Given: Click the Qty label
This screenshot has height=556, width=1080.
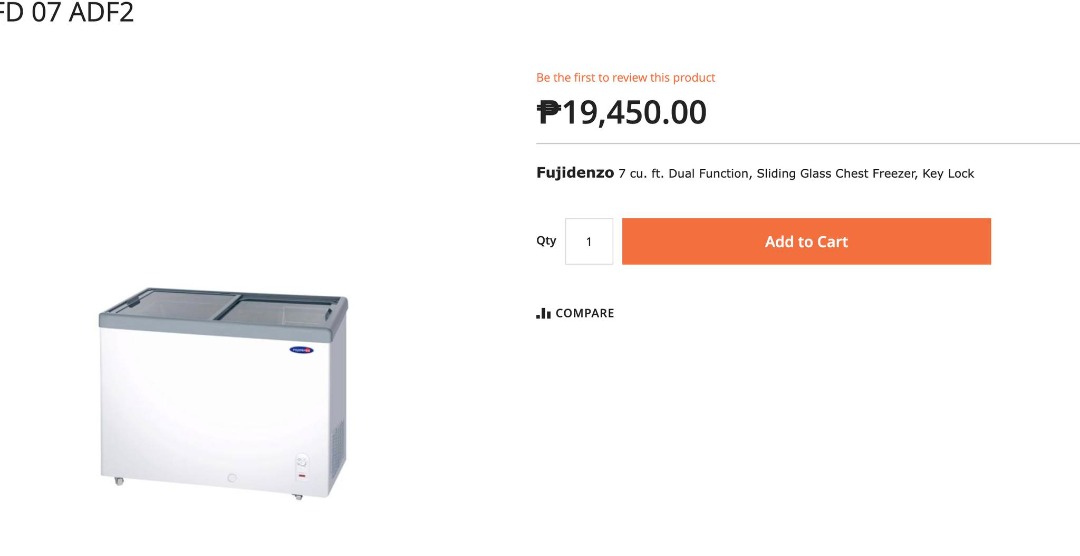Looking at the screenshot, I should 546,241.
